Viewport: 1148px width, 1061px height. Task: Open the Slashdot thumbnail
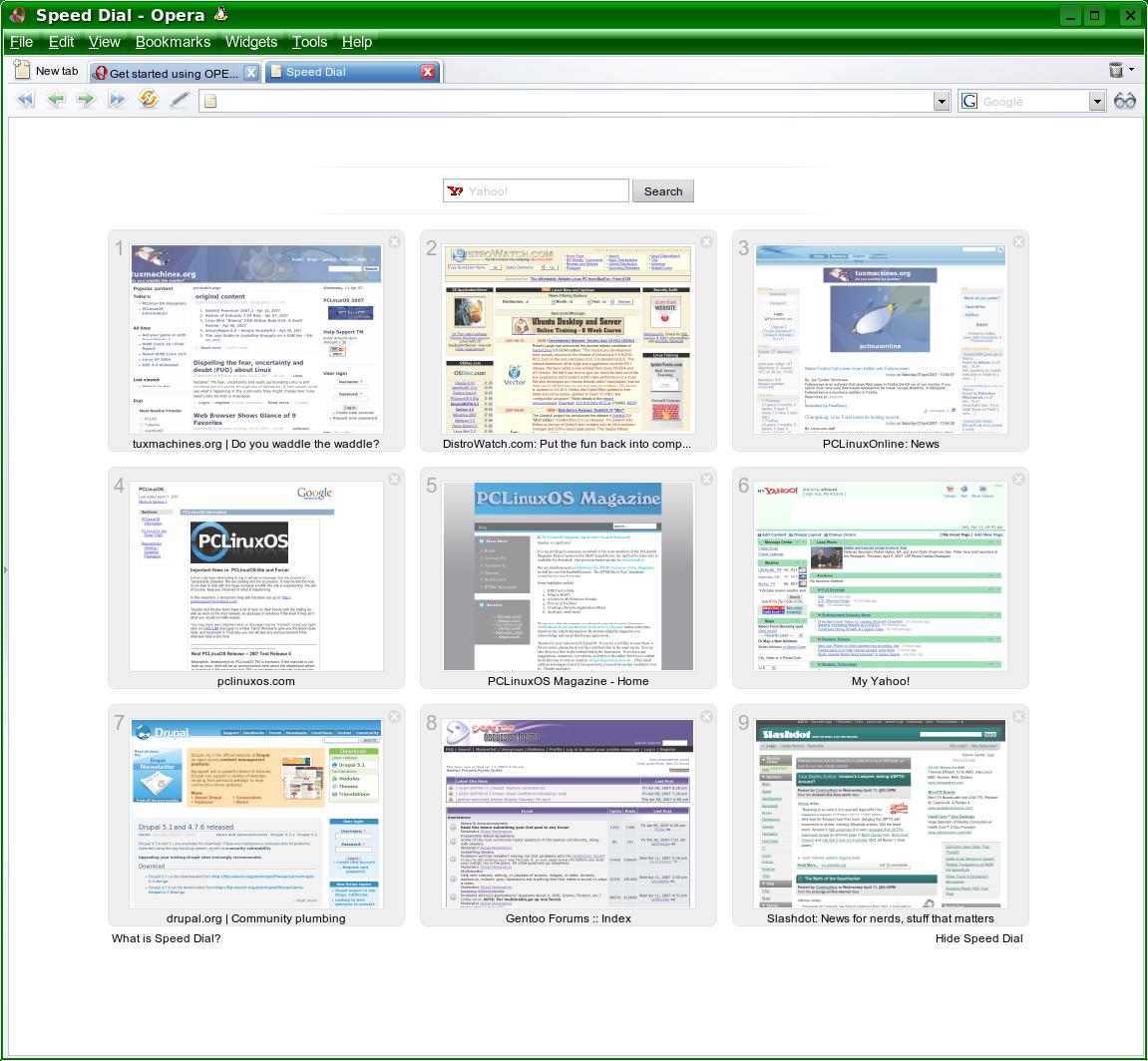click(880, 814)
